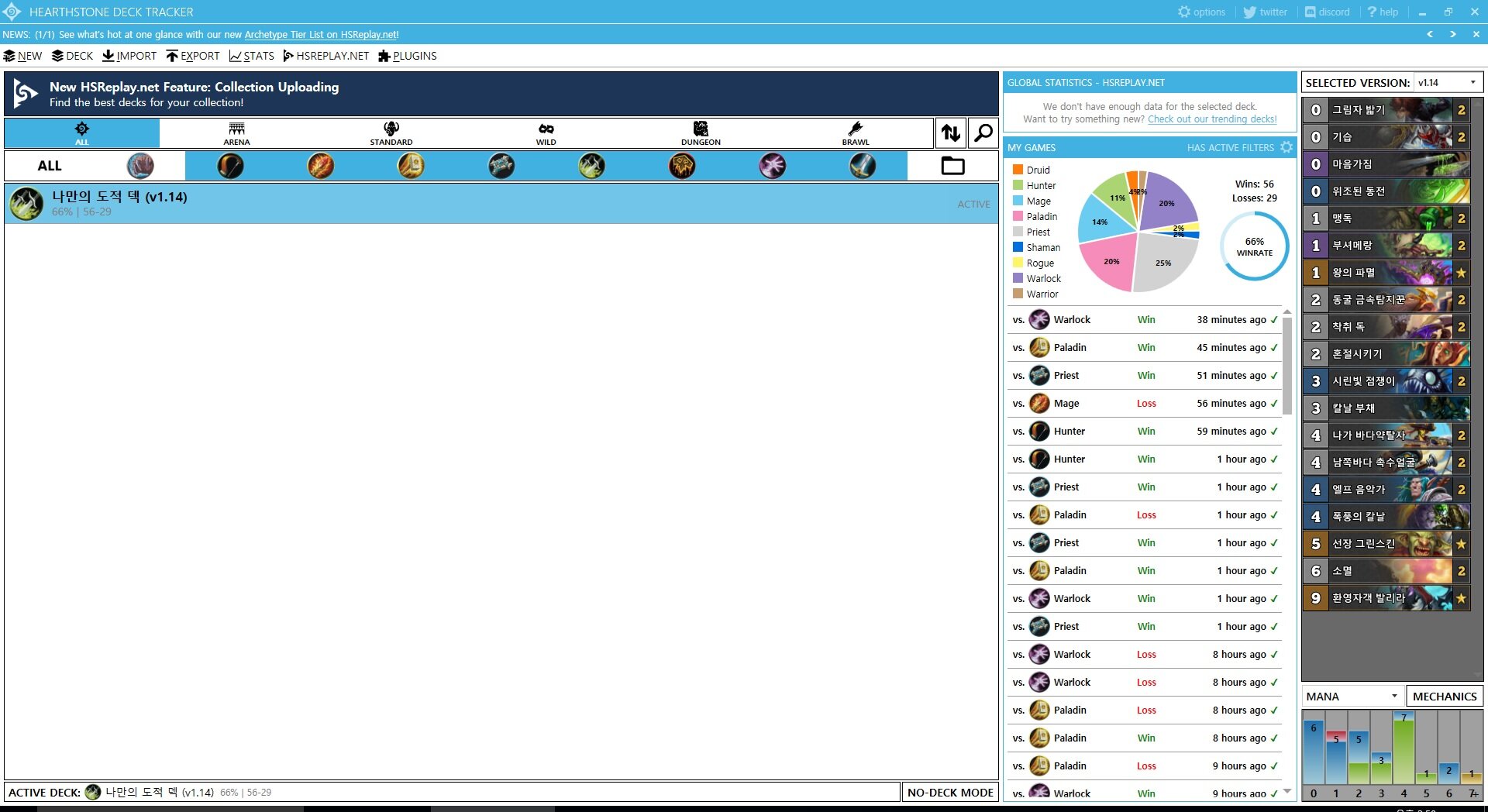Screen dimensions: 1488x812
Task: Click the 환영자객 발리라 card in deck list
Action: pos(1386,598)
